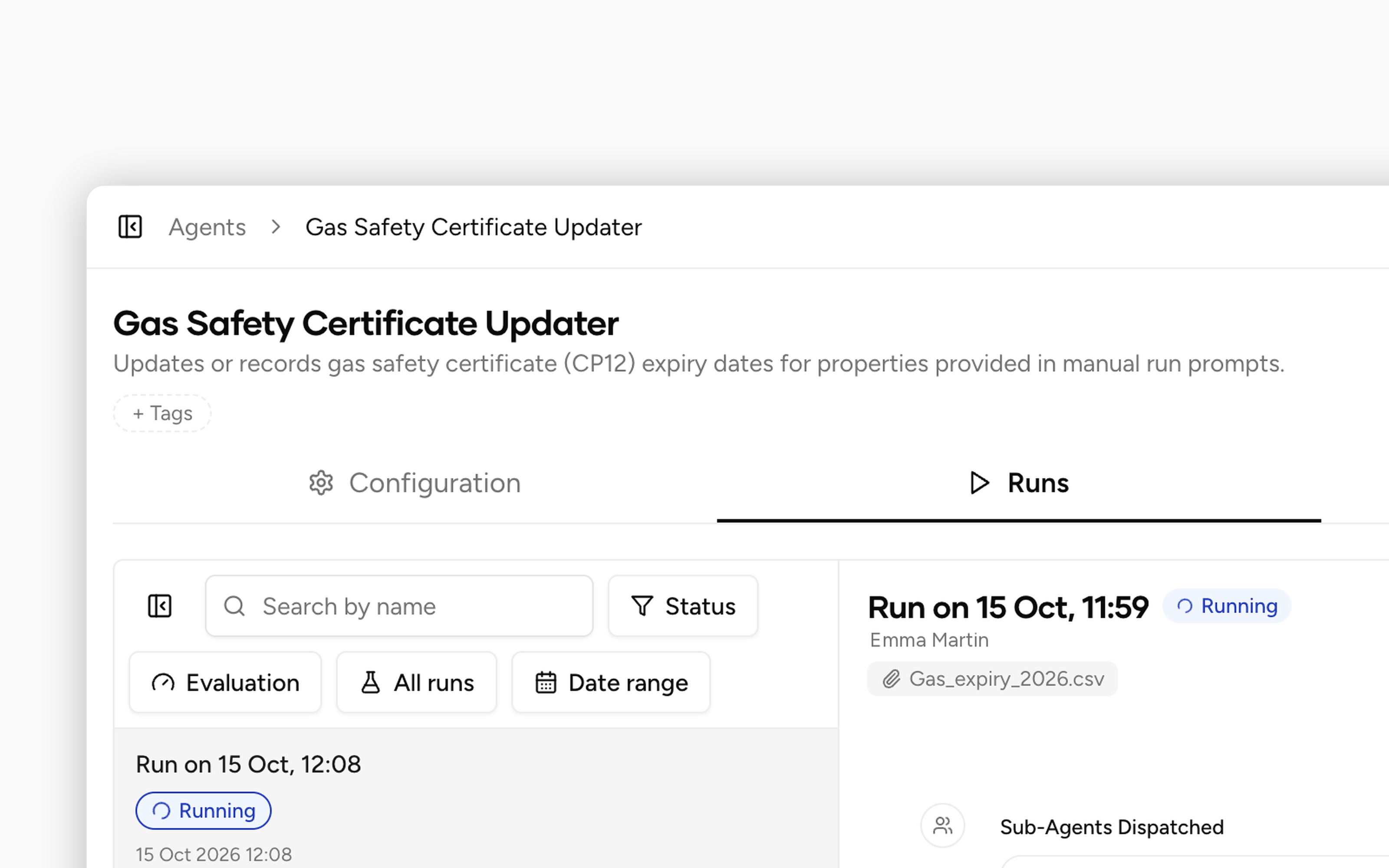
Task: Open the Date range picker
Action: (611, 683)
